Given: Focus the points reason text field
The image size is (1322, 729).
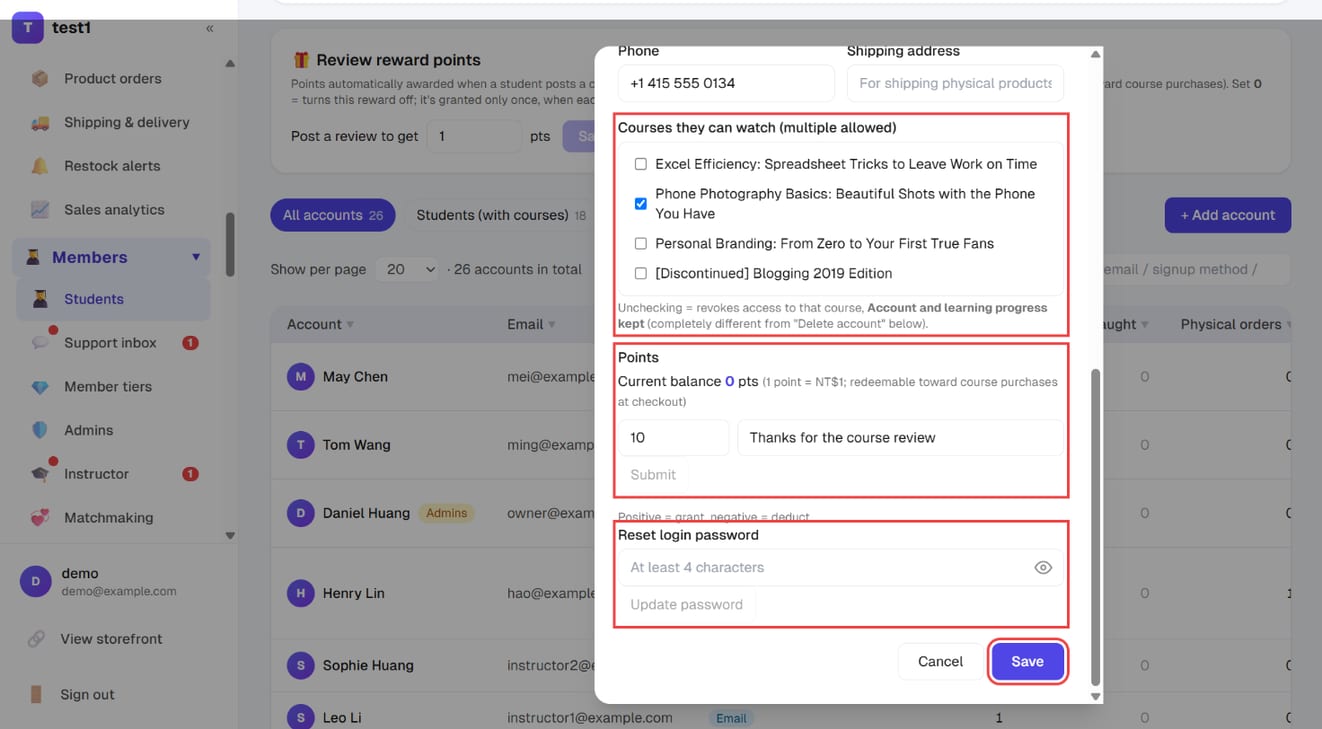Looking at the screenshot, I should (x=901, y=438).
